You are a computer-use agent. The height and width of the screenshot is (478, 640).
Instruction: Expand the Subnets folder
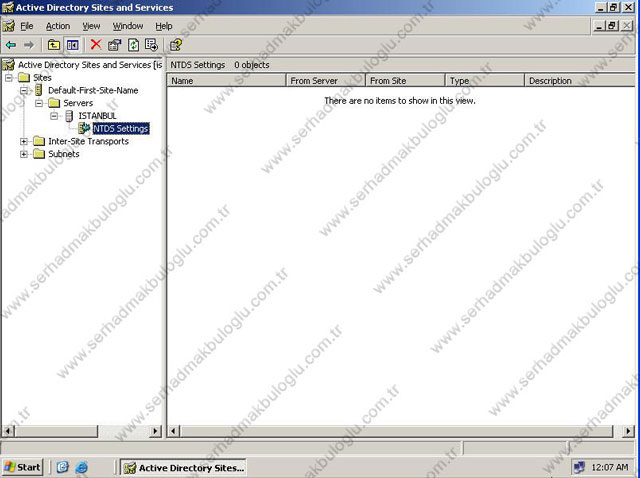[x=24, y=154]
